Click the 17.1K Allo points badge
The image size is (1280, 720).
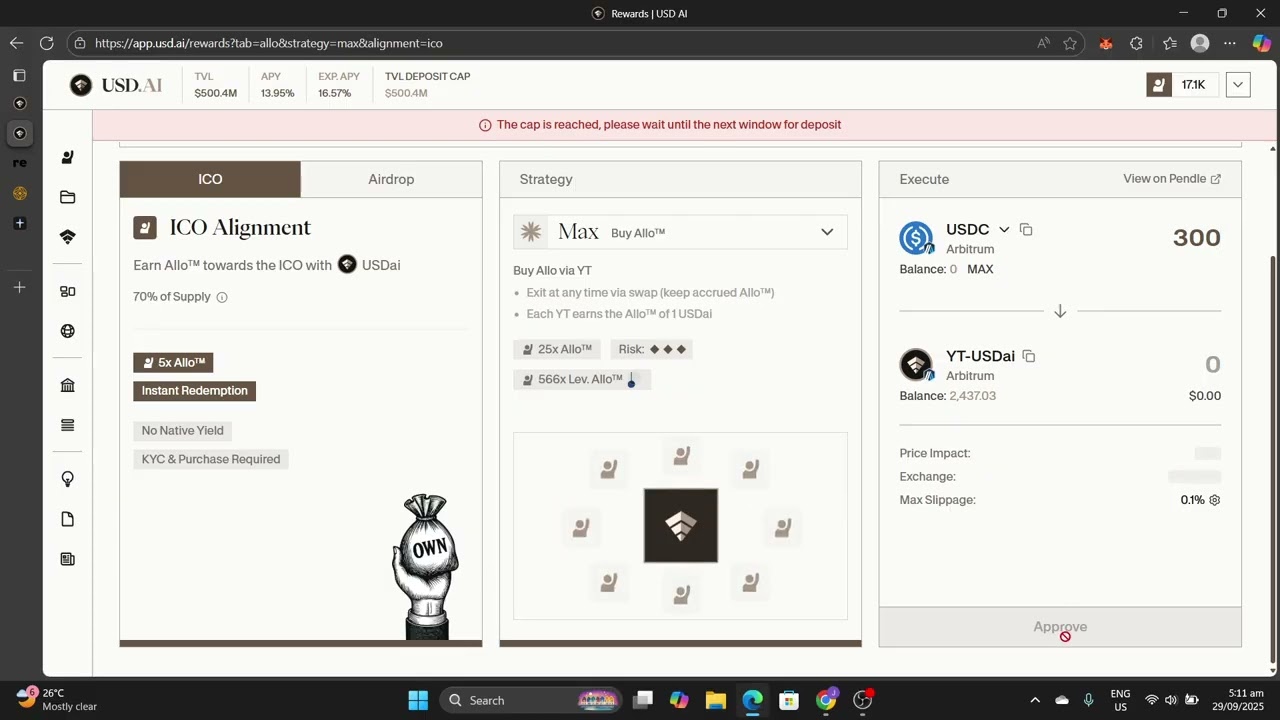point(1181,85)
